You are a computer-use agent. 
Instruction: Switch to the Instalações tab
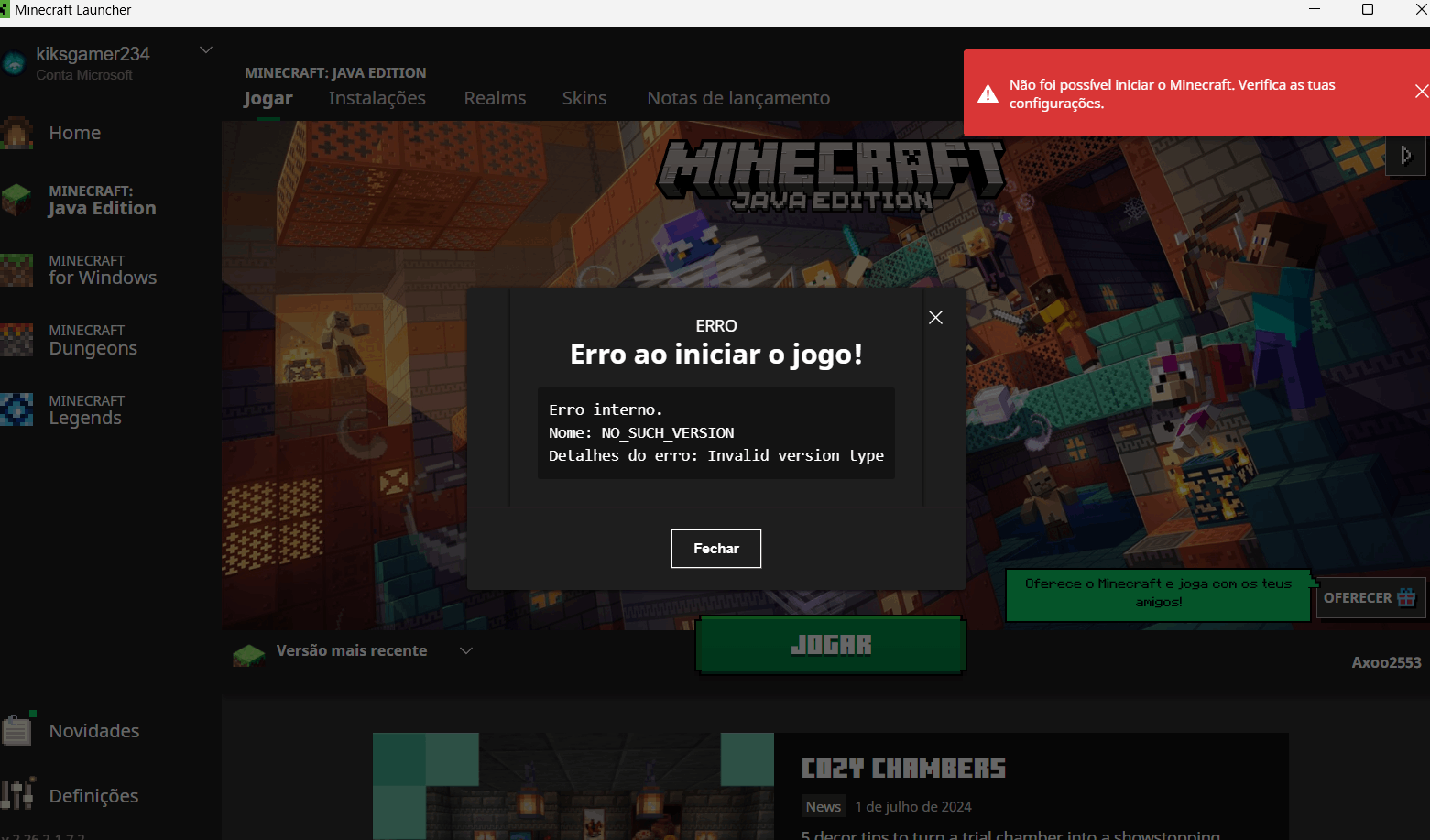click(x=377, y=98)
